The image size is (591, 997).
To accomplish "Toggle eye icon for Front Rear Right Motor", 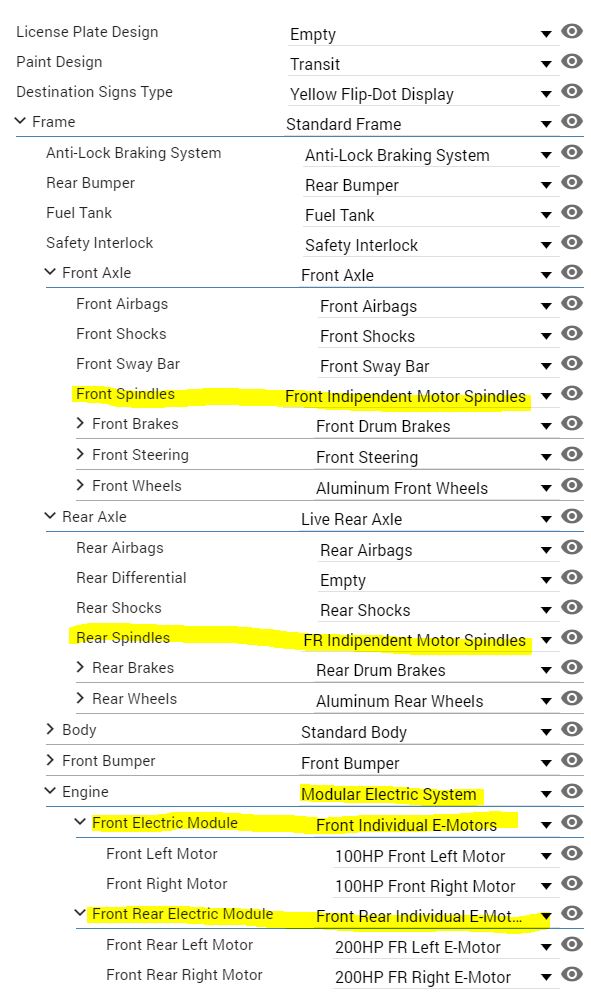I will coord(572,974).
